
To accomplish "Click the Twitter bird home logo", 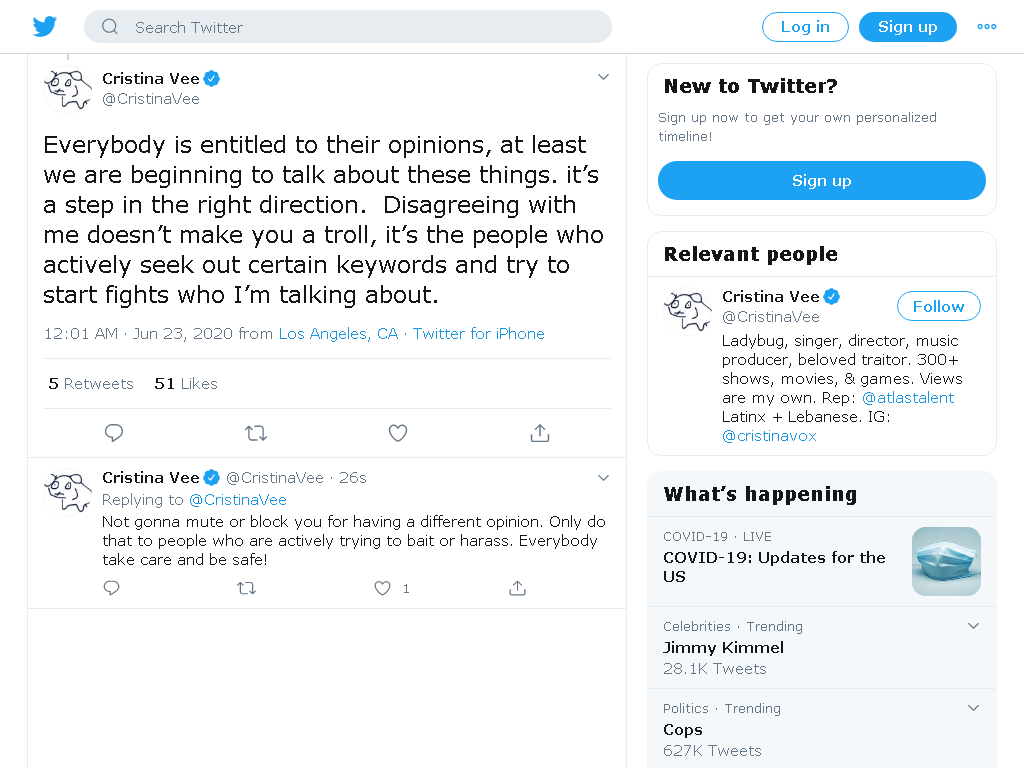I will (45, 27).
